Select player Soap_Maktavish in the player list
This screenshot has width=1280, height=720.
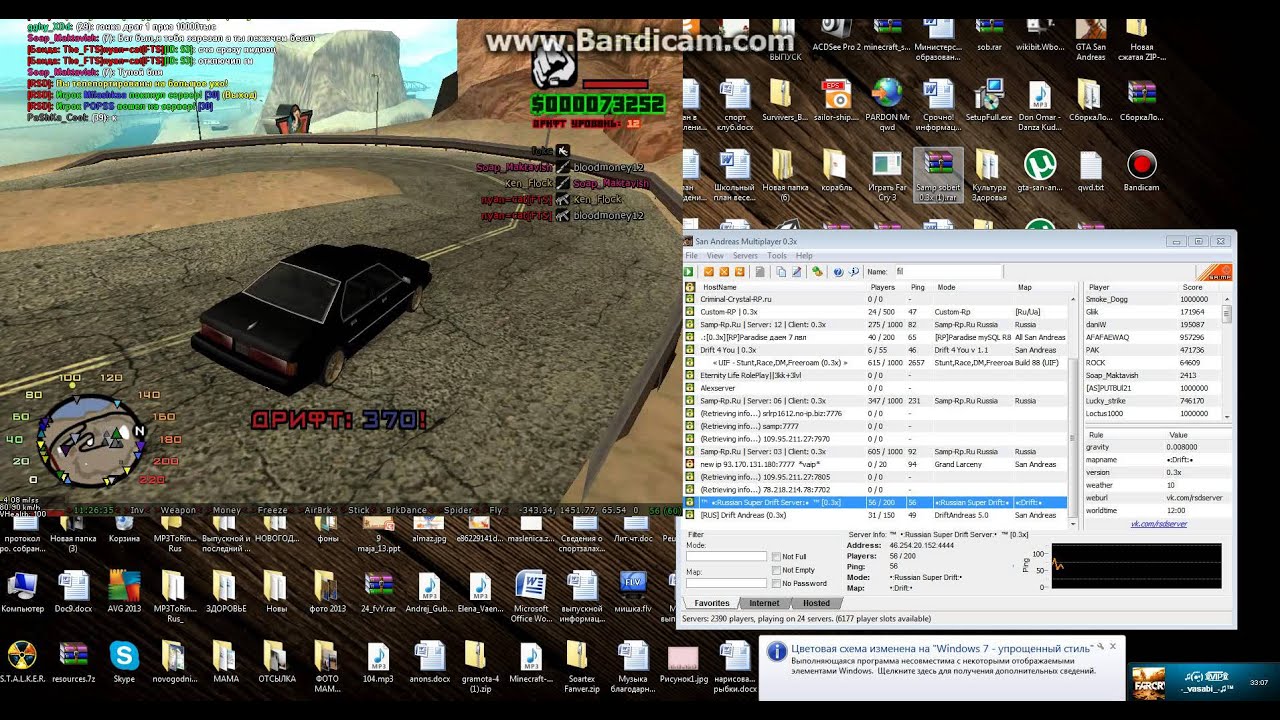click(1153, 375)
